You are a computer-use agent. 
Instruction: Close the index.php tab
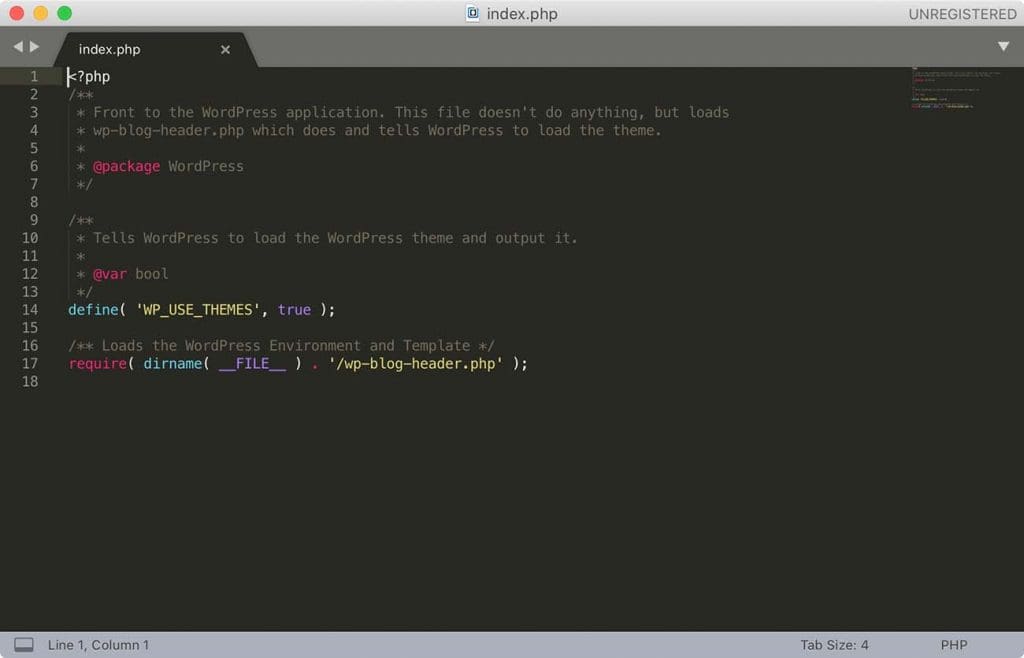(225, 50)
